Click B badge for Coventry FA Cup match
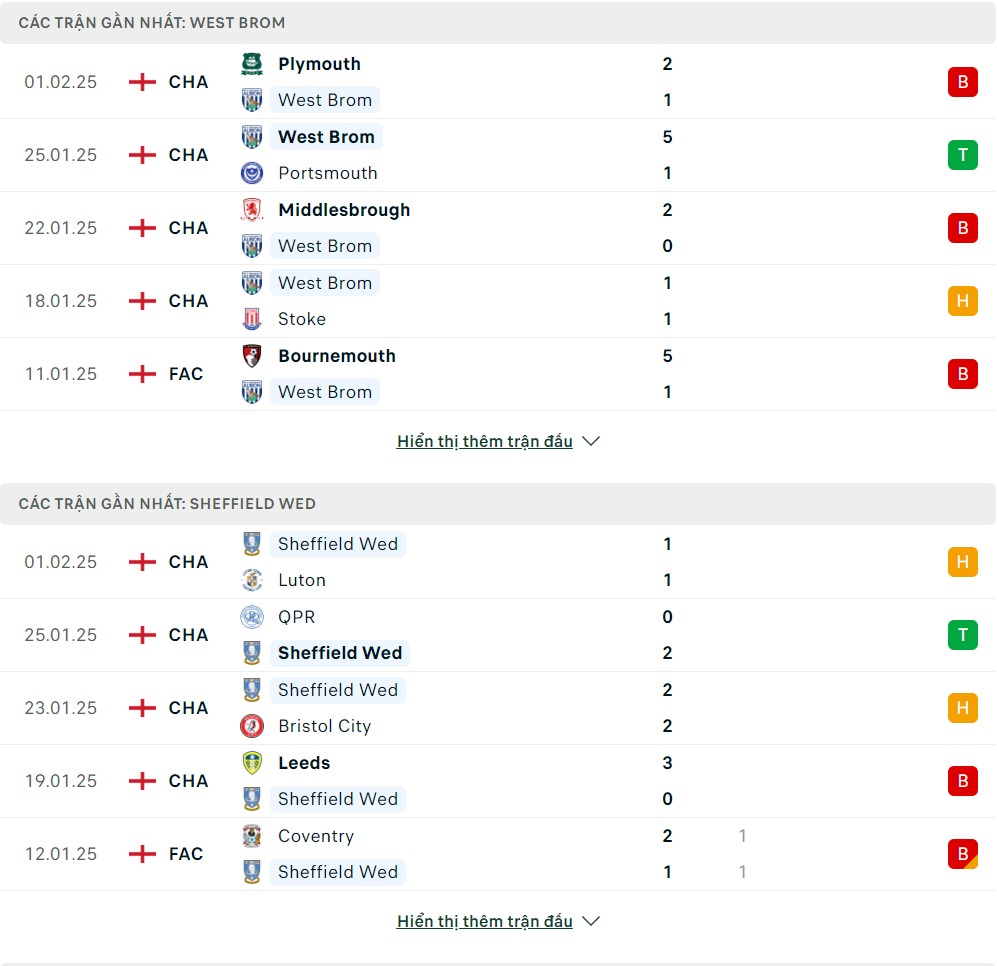The height and width of the screenshot is (966, 997). 963,854
